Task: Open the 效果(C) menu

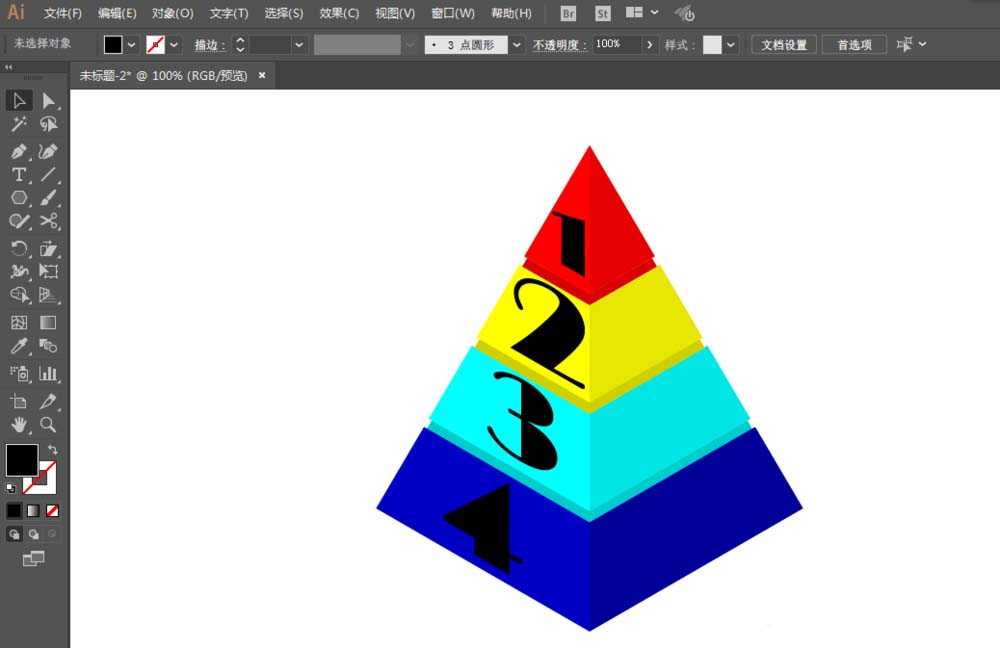Action: 339,13
